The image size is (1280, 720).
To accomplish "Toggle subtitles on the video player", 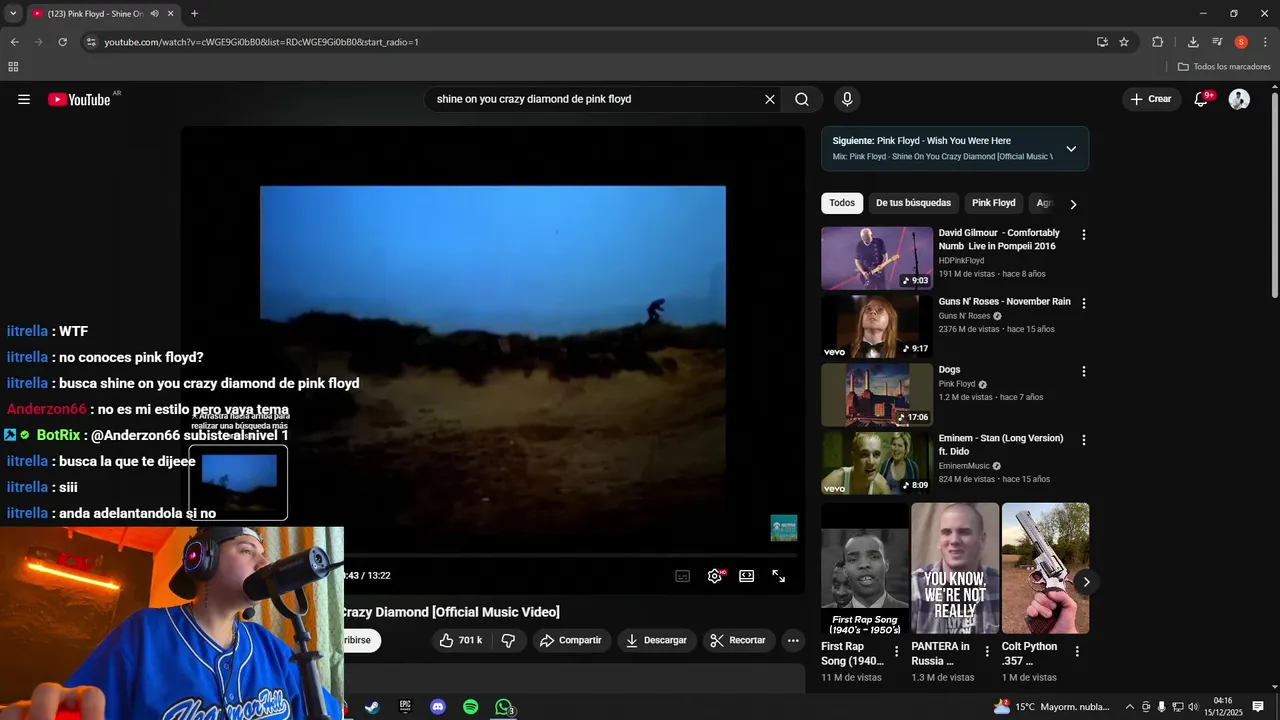I will tap(683, 576).
